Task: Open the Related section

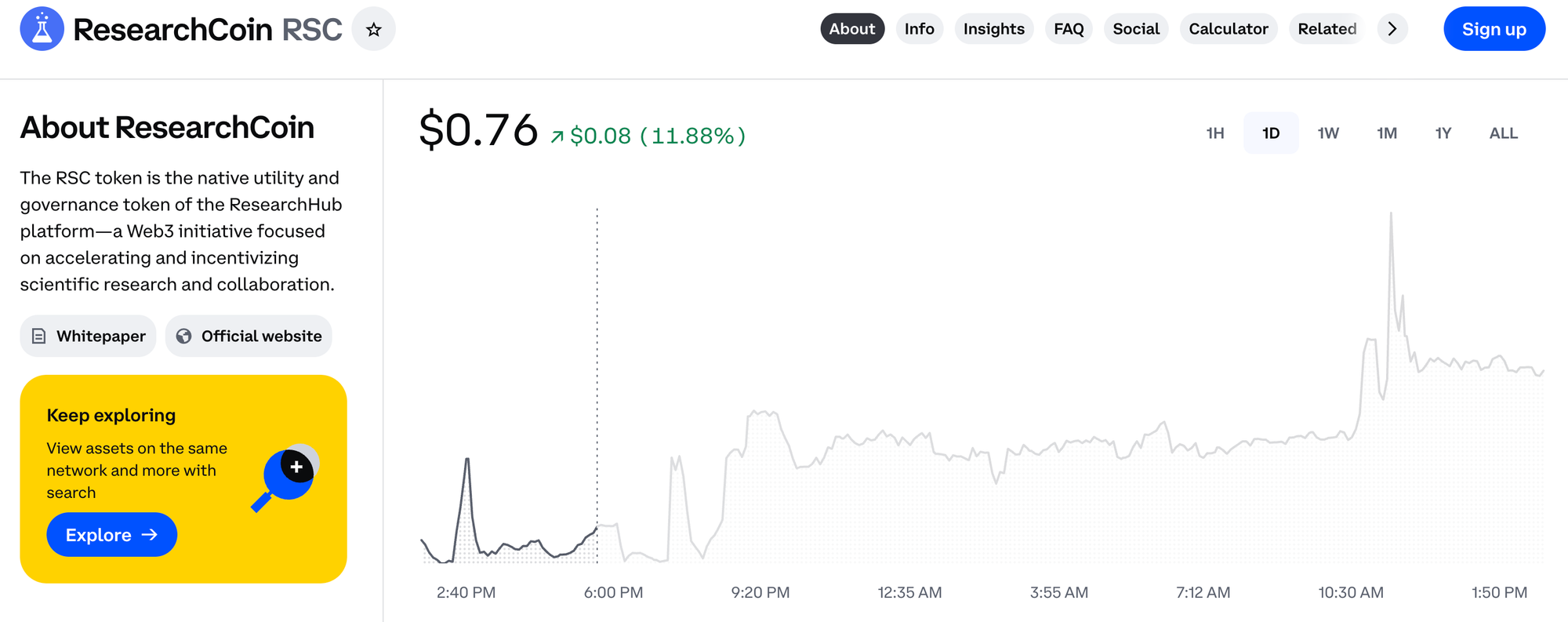Action: (1327, 28)
